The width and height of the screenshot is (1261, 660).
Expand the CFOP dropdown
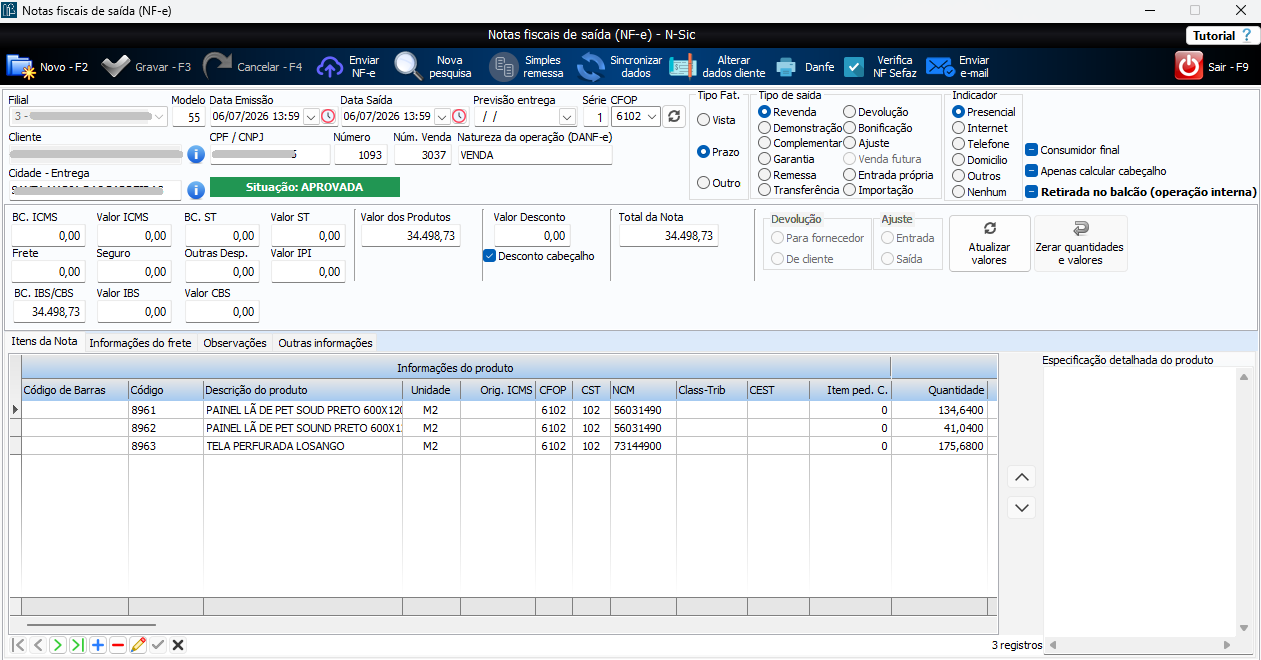coord(652,116)
